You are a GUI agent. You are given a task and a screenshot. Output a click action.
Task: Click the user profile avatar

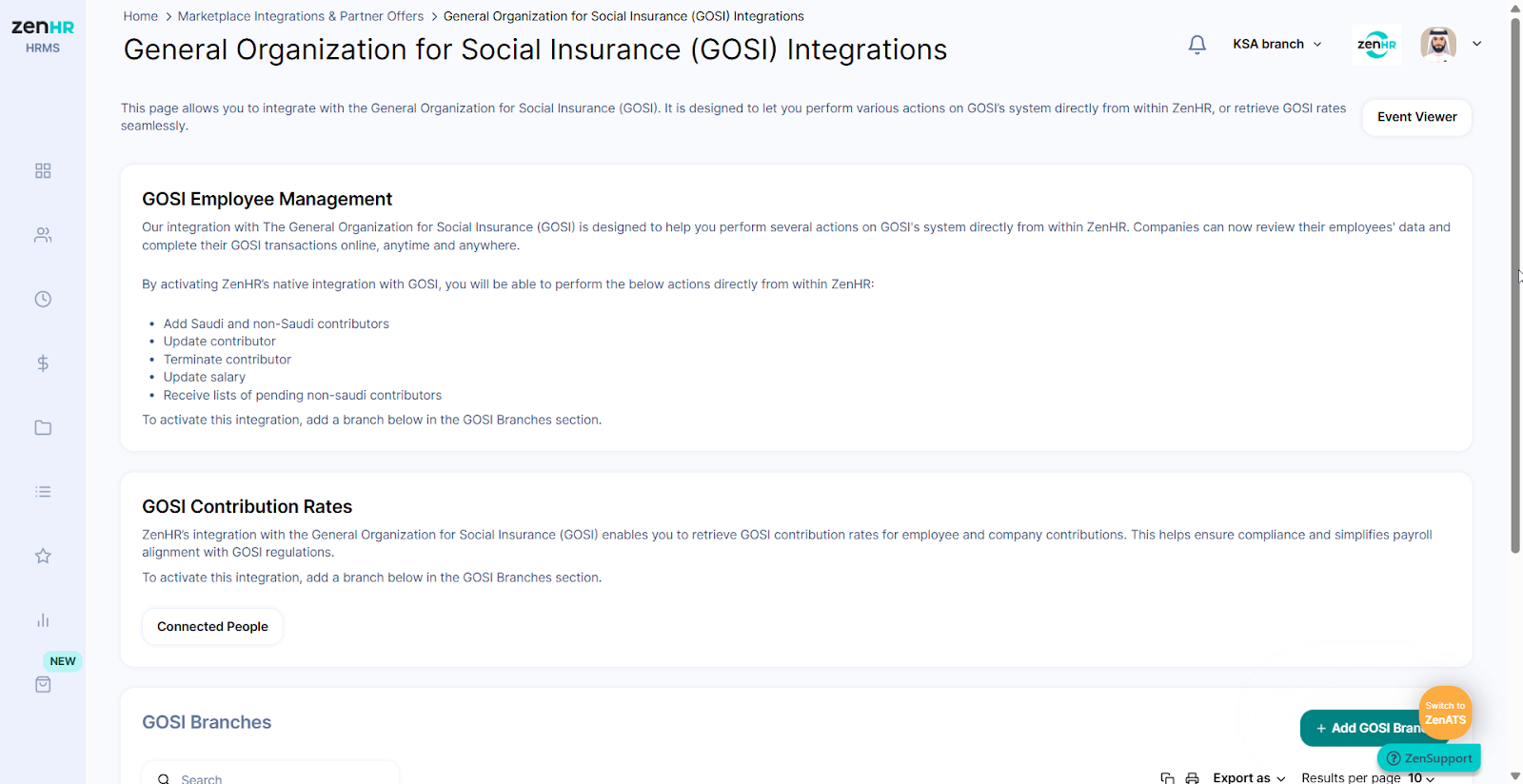tap(1438, 44)
